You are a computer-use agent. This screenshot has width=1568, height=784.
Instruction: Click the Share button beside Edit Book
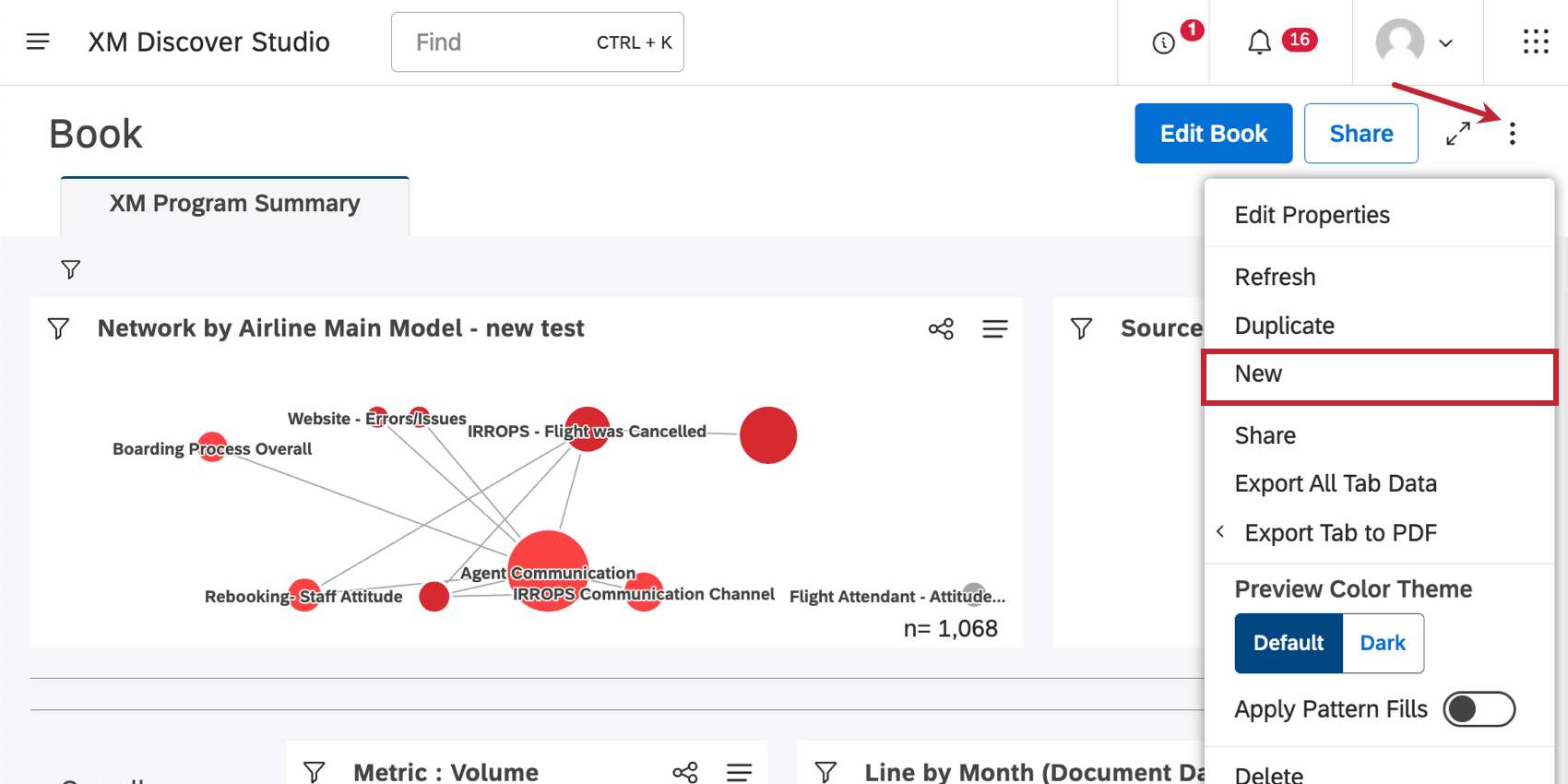point(1360,134)
